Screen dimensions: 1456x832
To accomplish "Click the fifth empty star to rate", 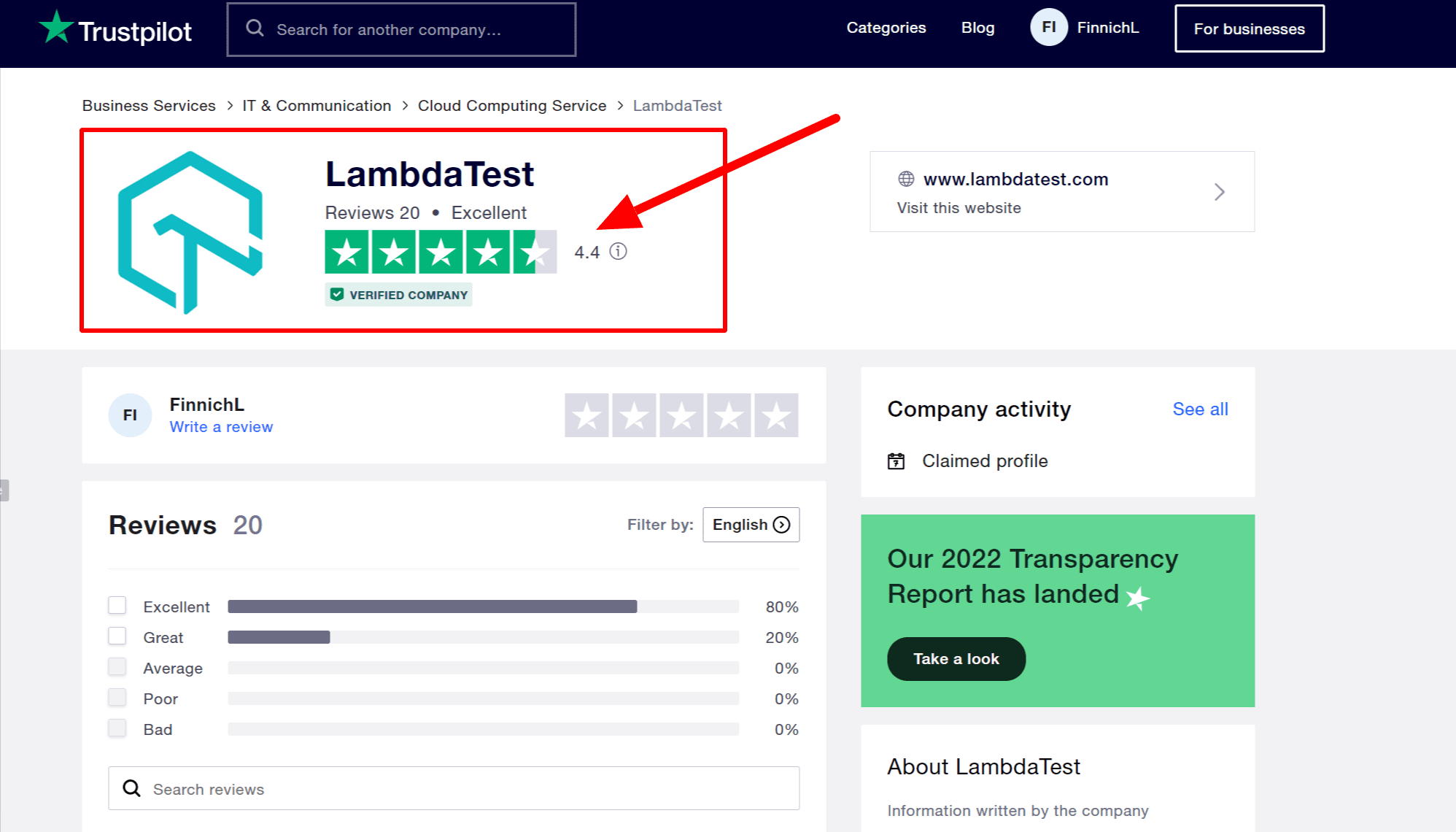I will click(776, 416).
